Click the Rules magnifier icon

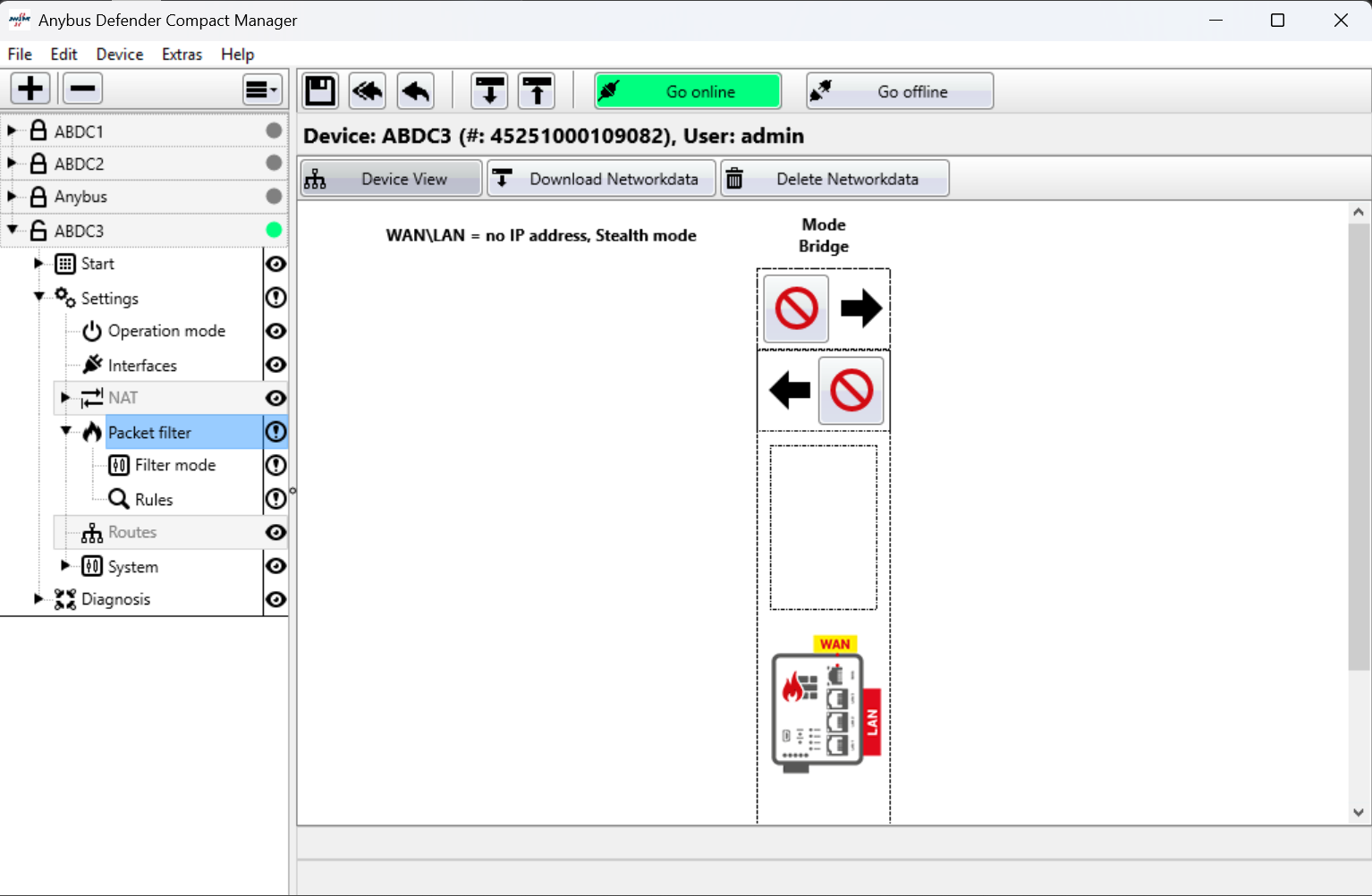pyautogui.click(x=119, y=499)
